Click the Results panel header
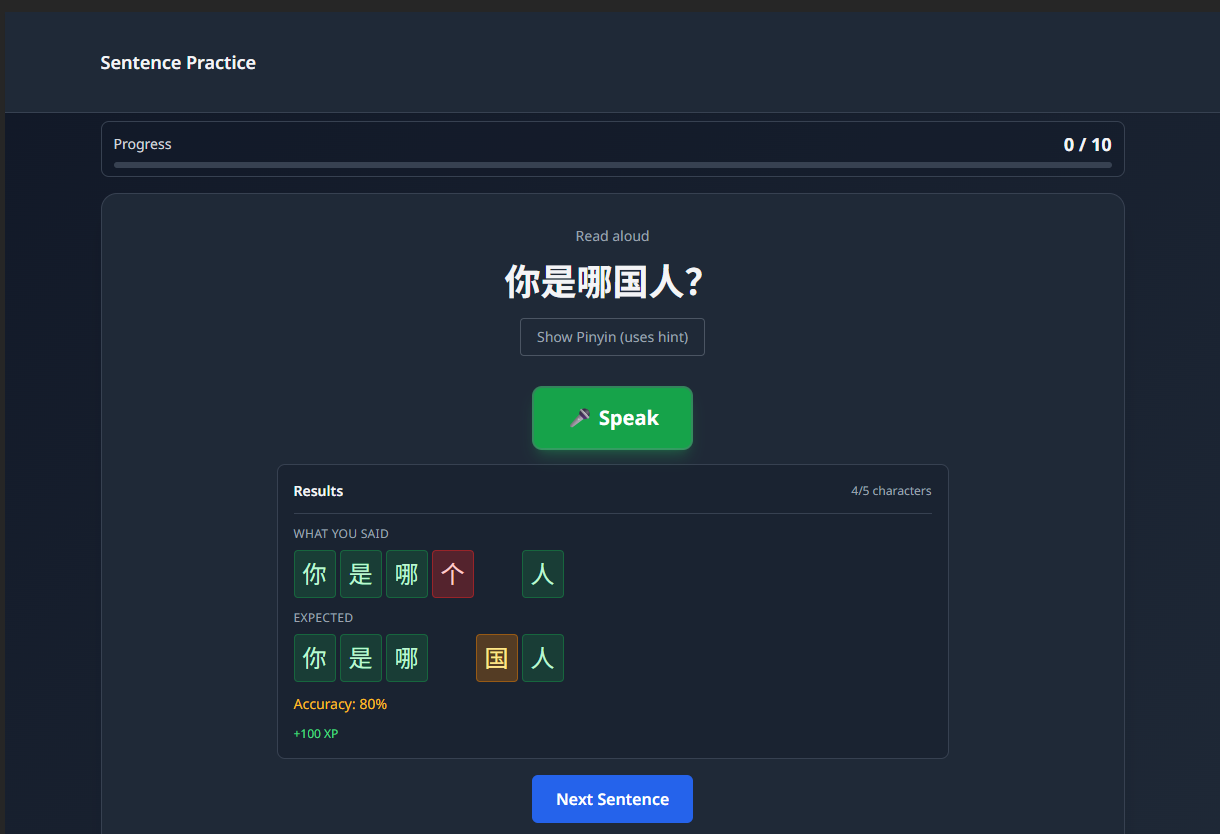Screen dimensions: 1220x834 pyautogui.click(x=318, y=491)
